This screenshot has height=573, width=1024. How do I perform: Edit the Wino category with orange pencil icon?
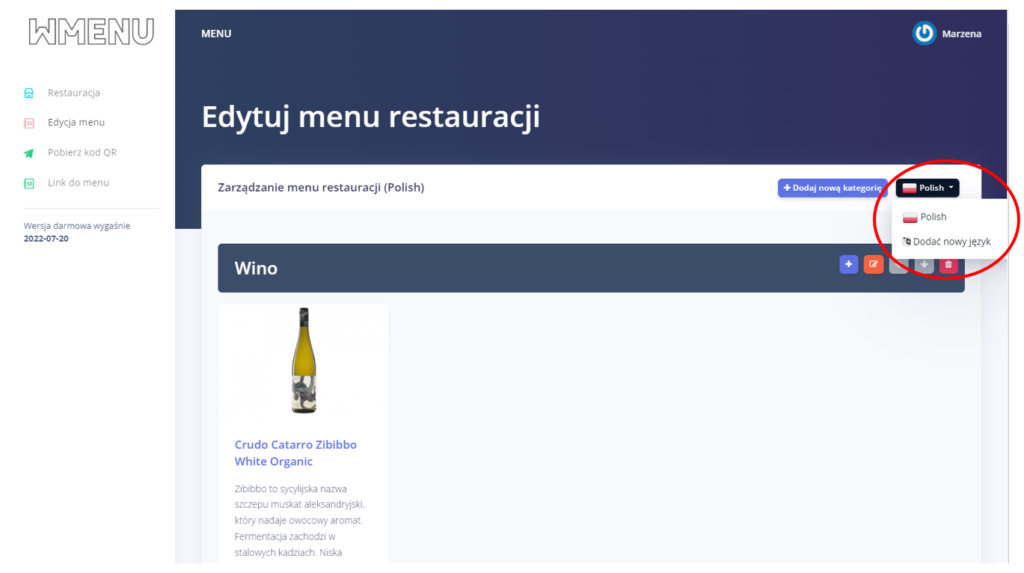[x=873, y=265]
